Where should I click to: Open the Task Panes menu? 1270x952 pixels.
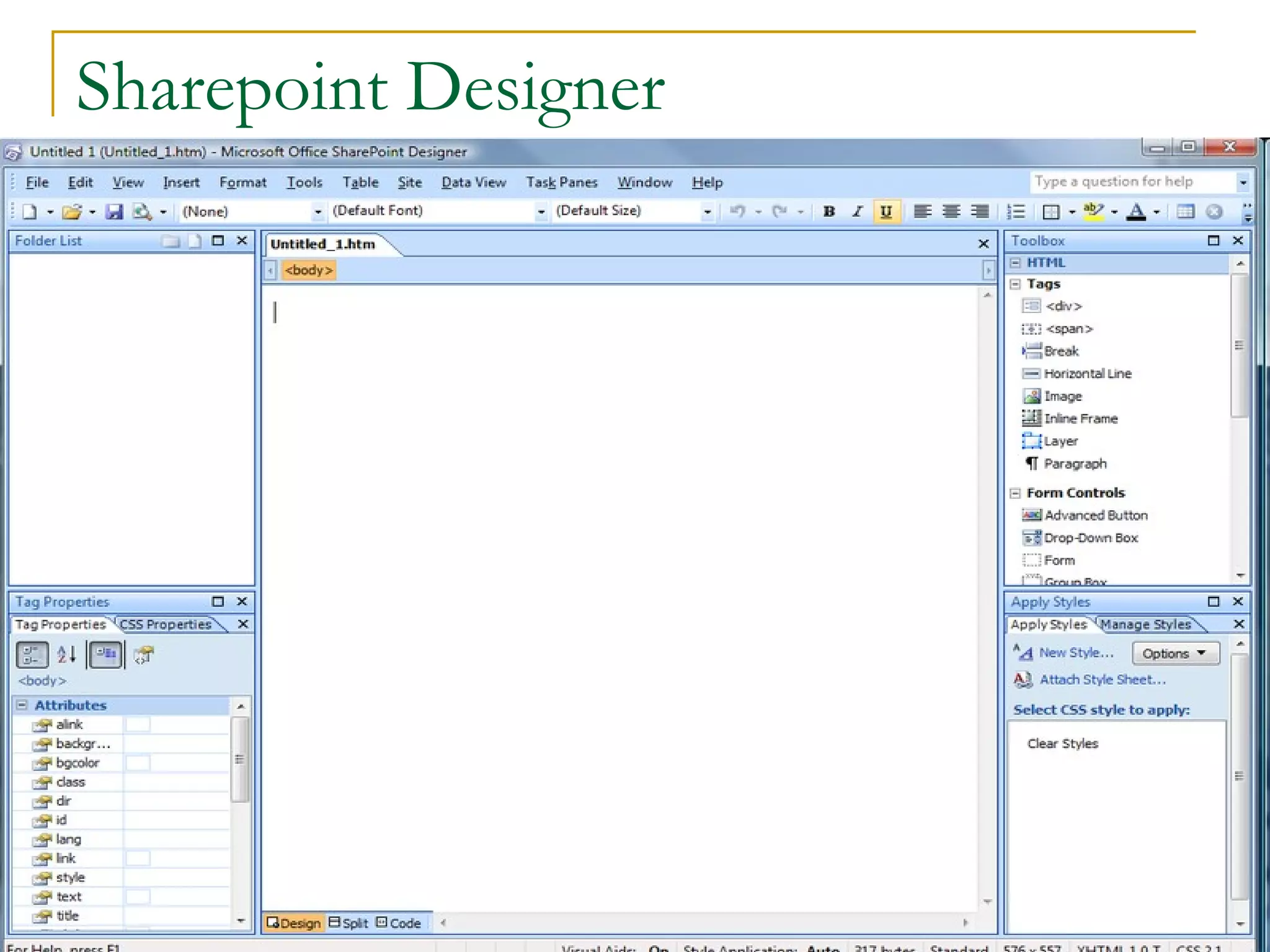click(562, 182)
